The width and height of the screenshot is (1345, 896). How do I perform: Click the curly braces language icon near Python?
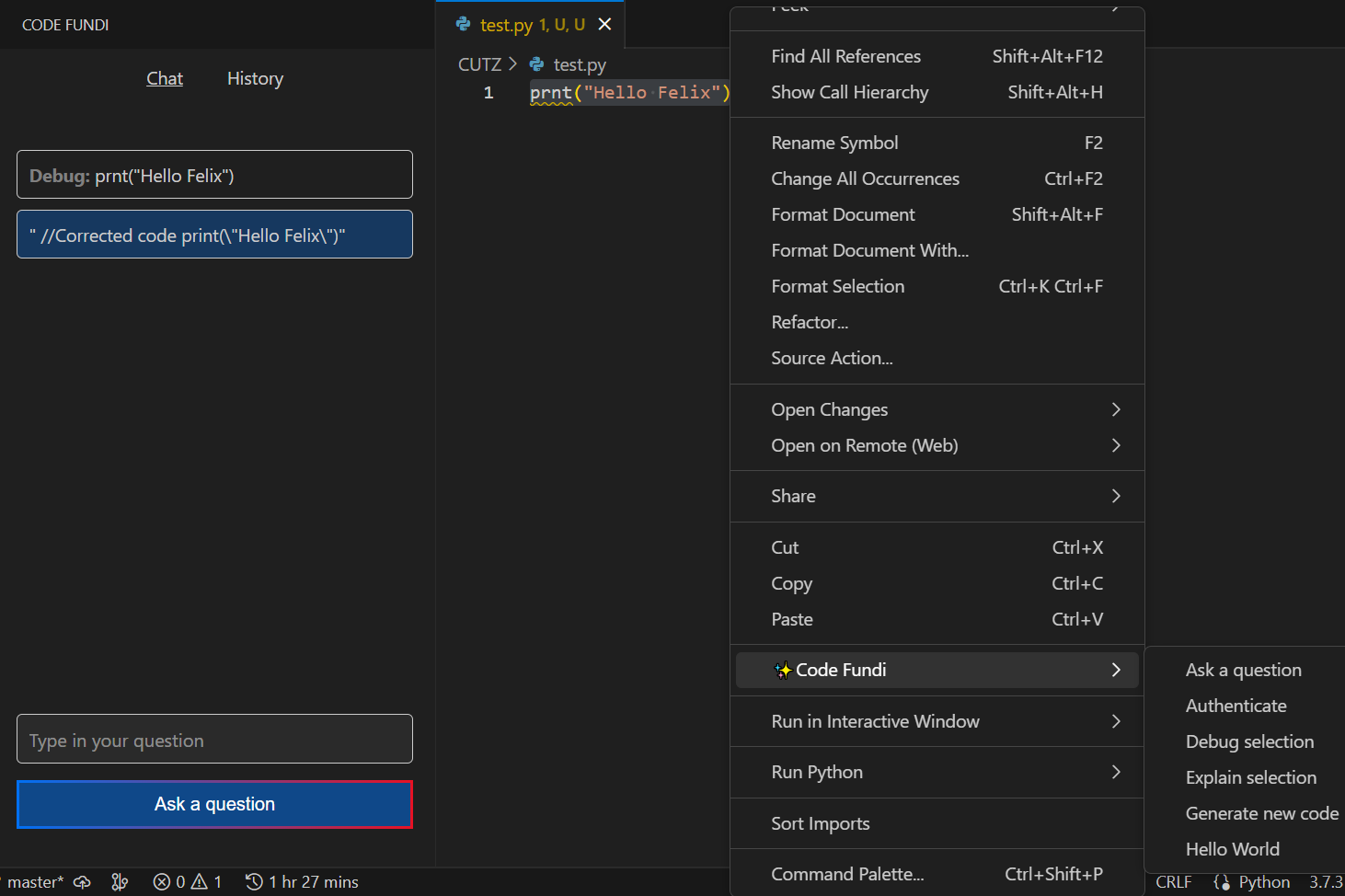point(1222,882)
